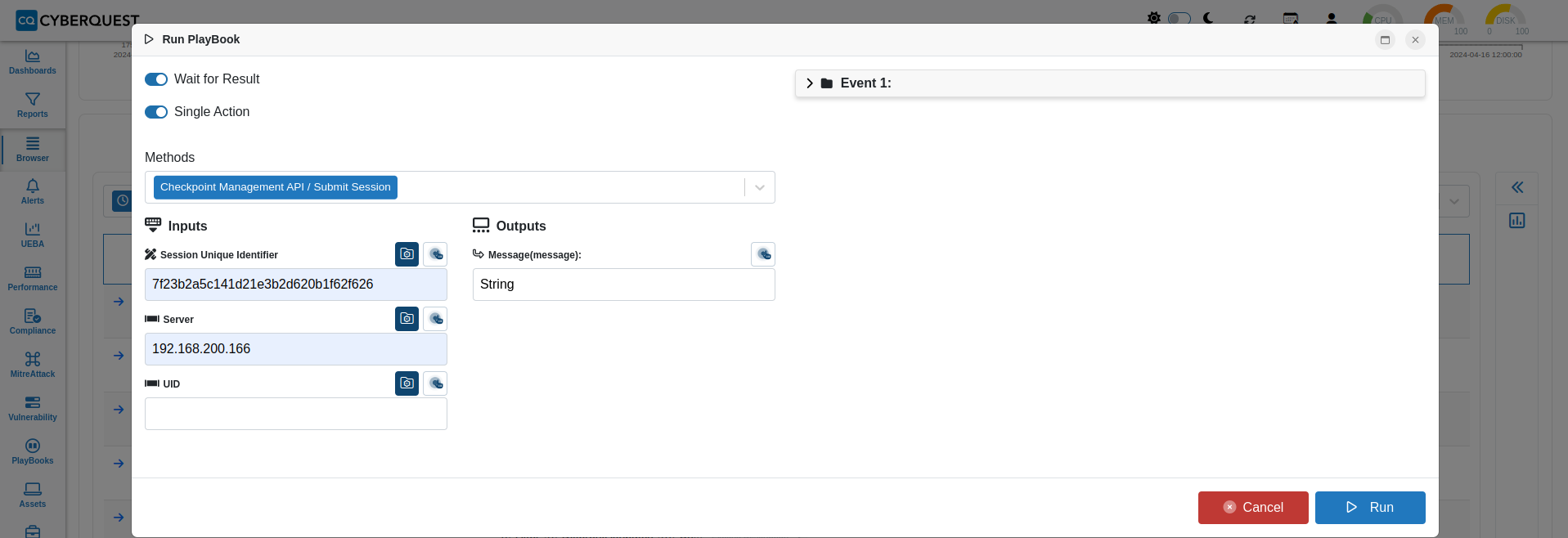Click the Checkpoint Management API method tag
The height and width of the screenshot is (538, 1568).
tap(276, 187)
